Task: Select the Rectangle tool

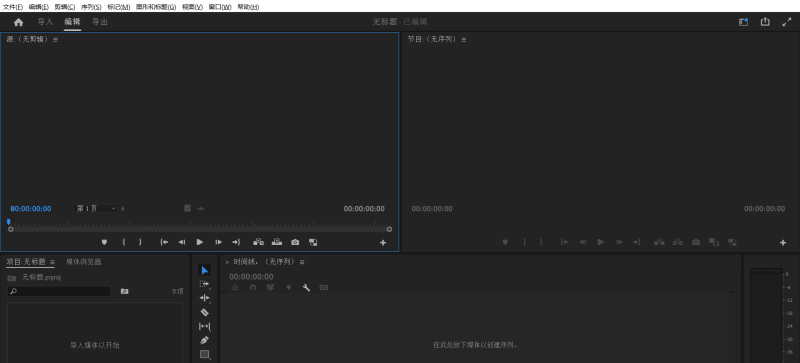Action: coord(205,354)
